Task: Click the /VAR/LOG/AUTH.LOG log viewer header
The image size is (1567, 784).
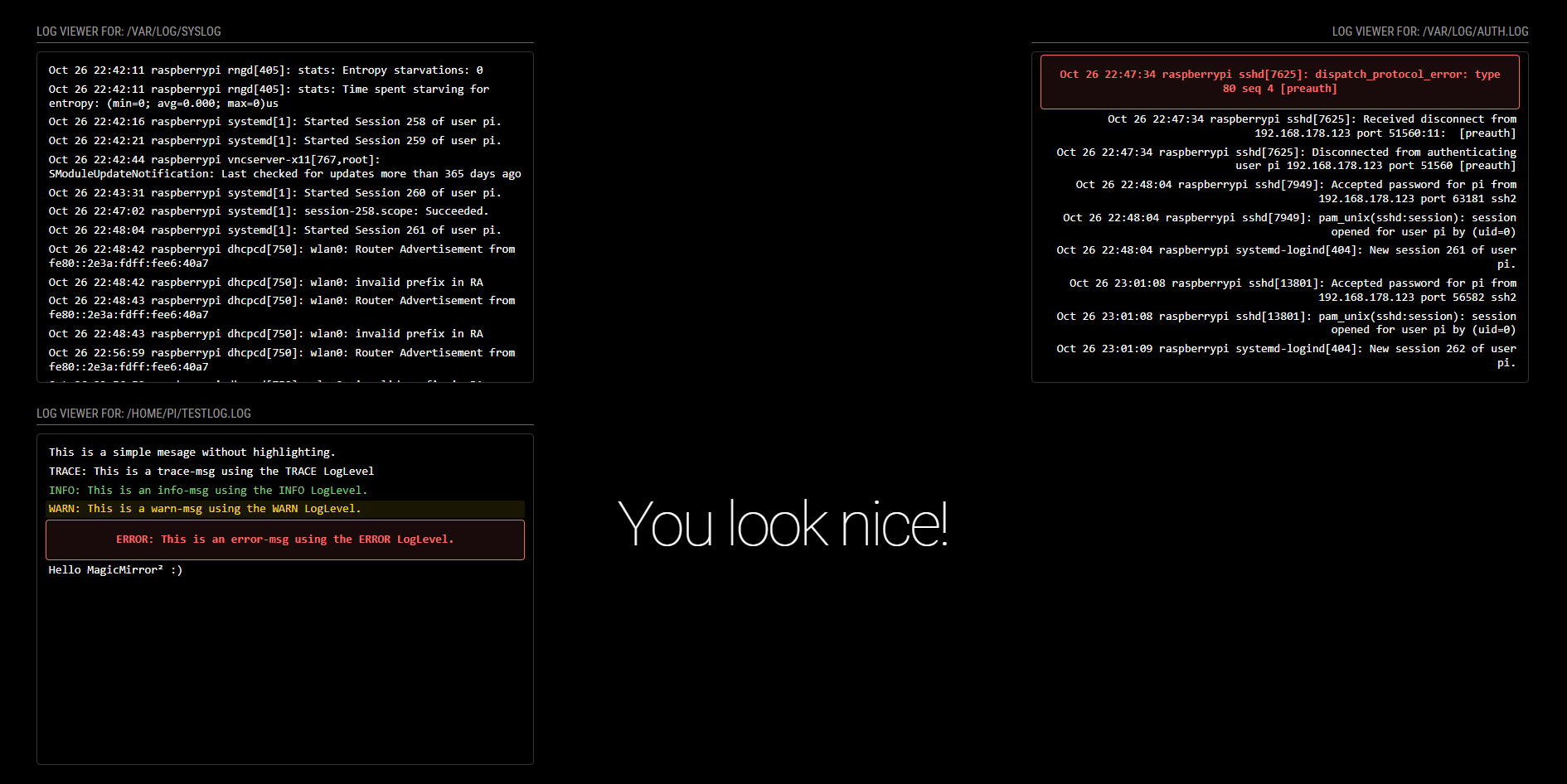Action: [1429, 31]
